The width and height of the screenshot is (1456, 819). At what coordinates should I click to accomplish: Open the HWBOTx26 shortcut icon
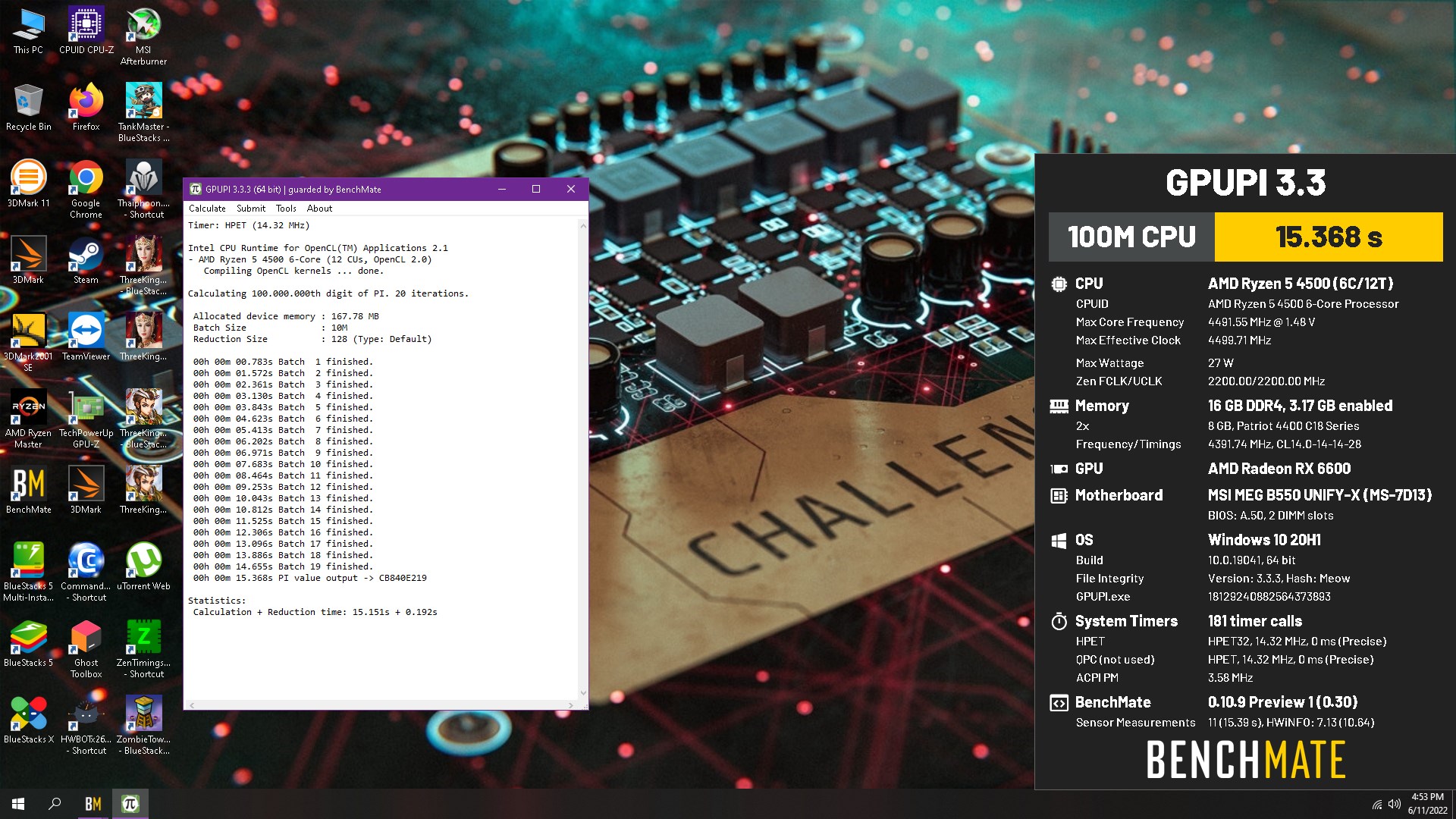tap(86, 725)
